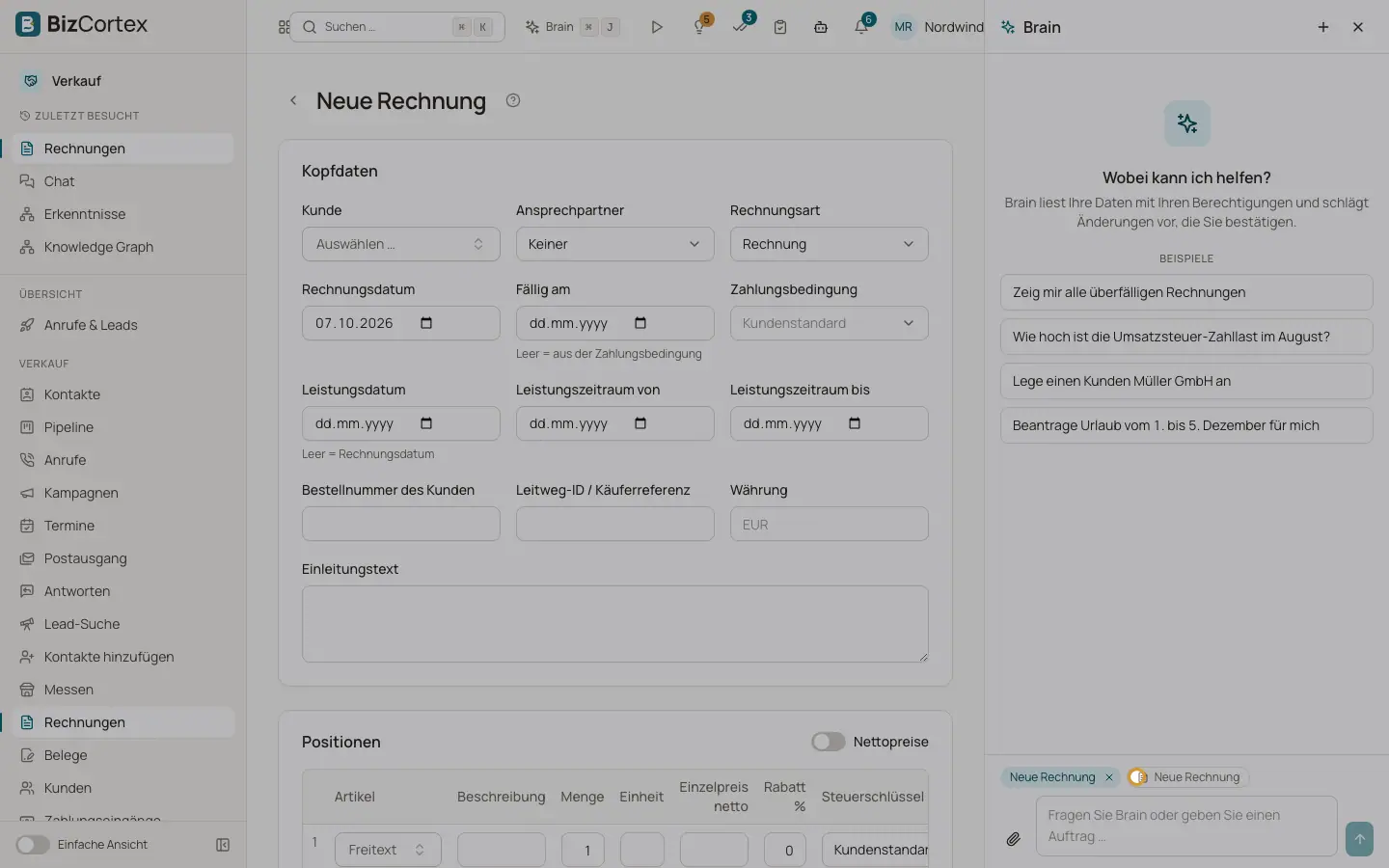Open the help icon next to Neue Rechnung
1389x868 pixels.
click(x=513, y=100)
